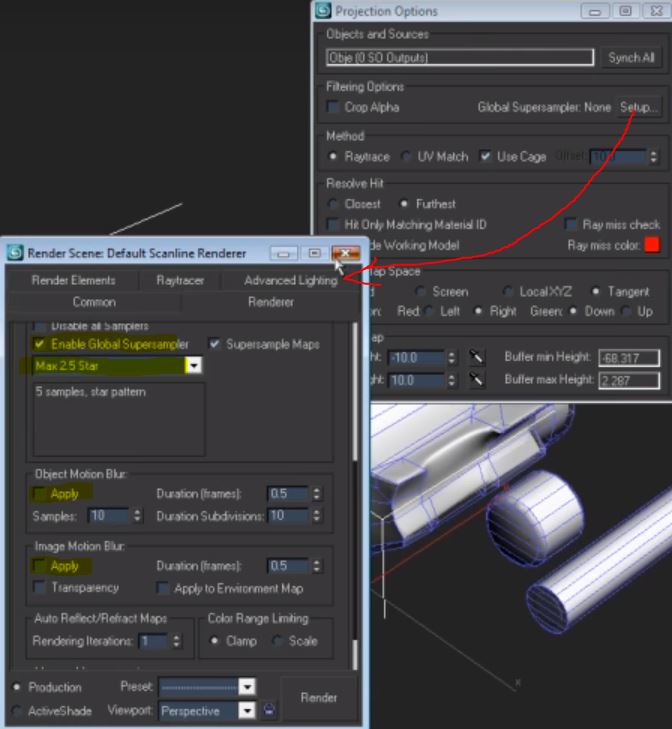Switch to the Raytracer tab
Viewport: 672px width, 729px height.
click(x=180, y=280)
